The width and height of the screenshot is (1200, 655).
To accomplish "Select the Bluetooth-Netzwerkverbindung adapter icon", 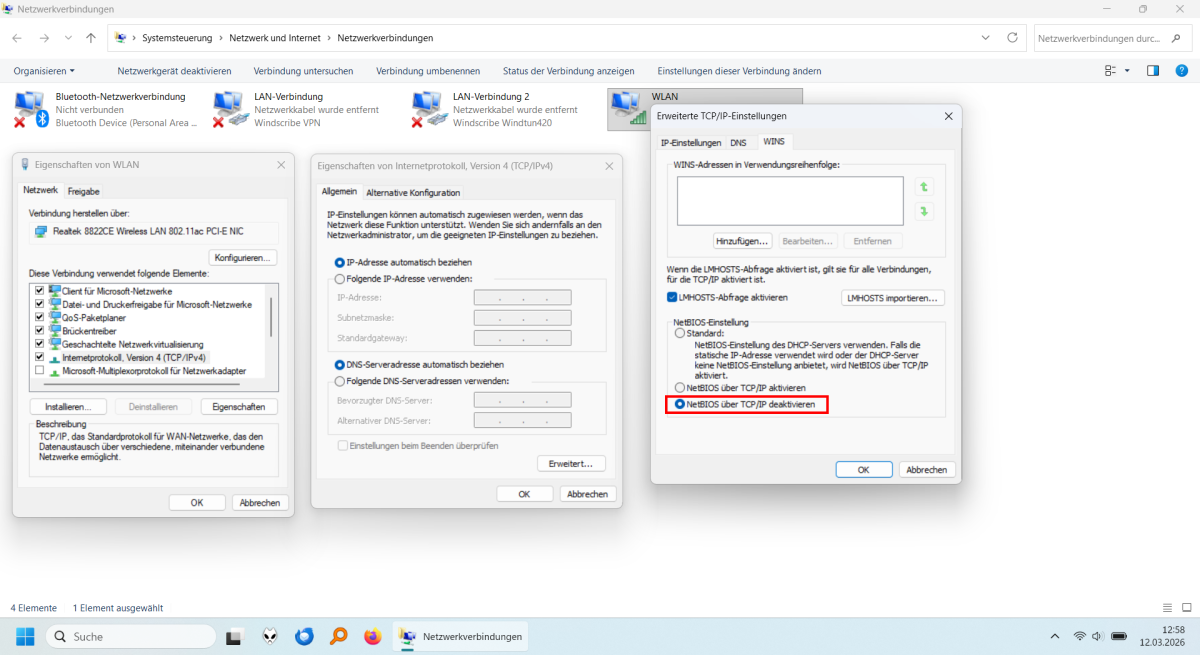I will coord(30,109).
